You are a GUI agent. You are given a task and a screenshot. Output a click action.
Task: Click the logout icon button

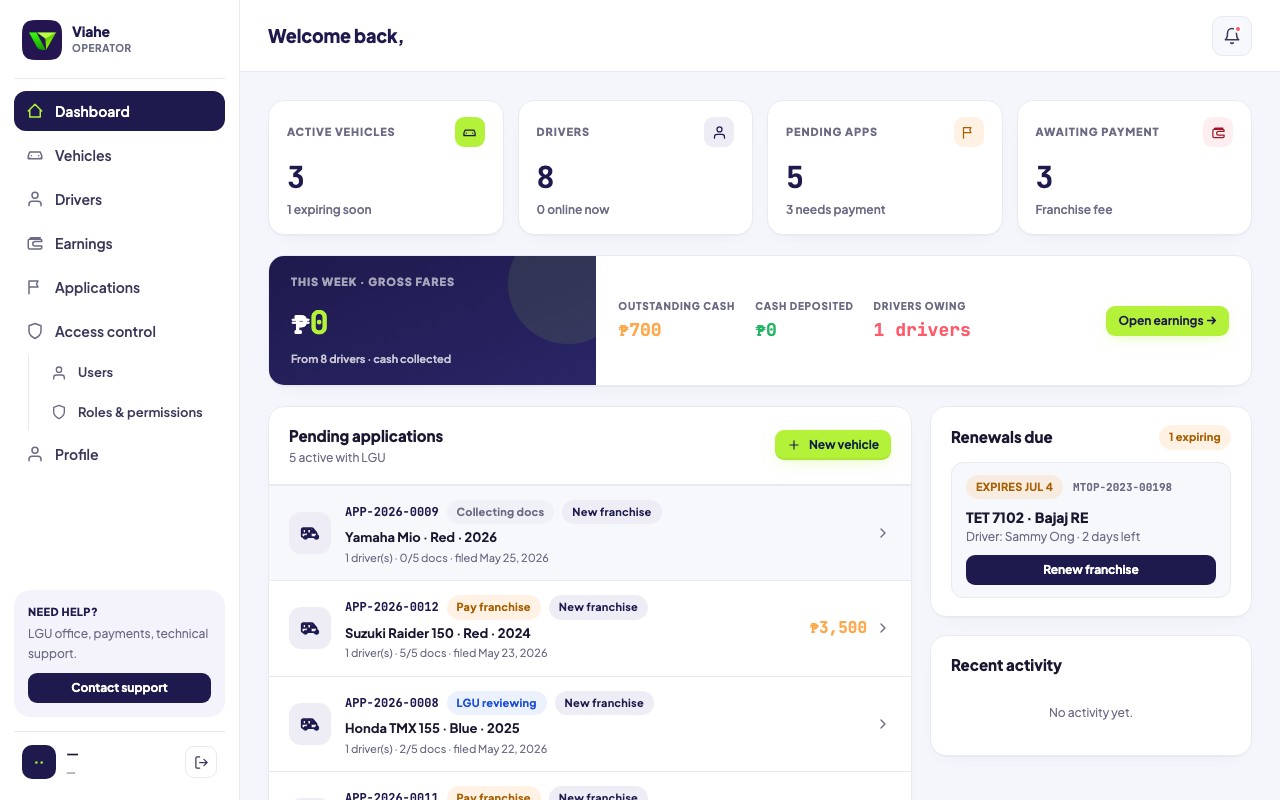click(x=201, y=762)
